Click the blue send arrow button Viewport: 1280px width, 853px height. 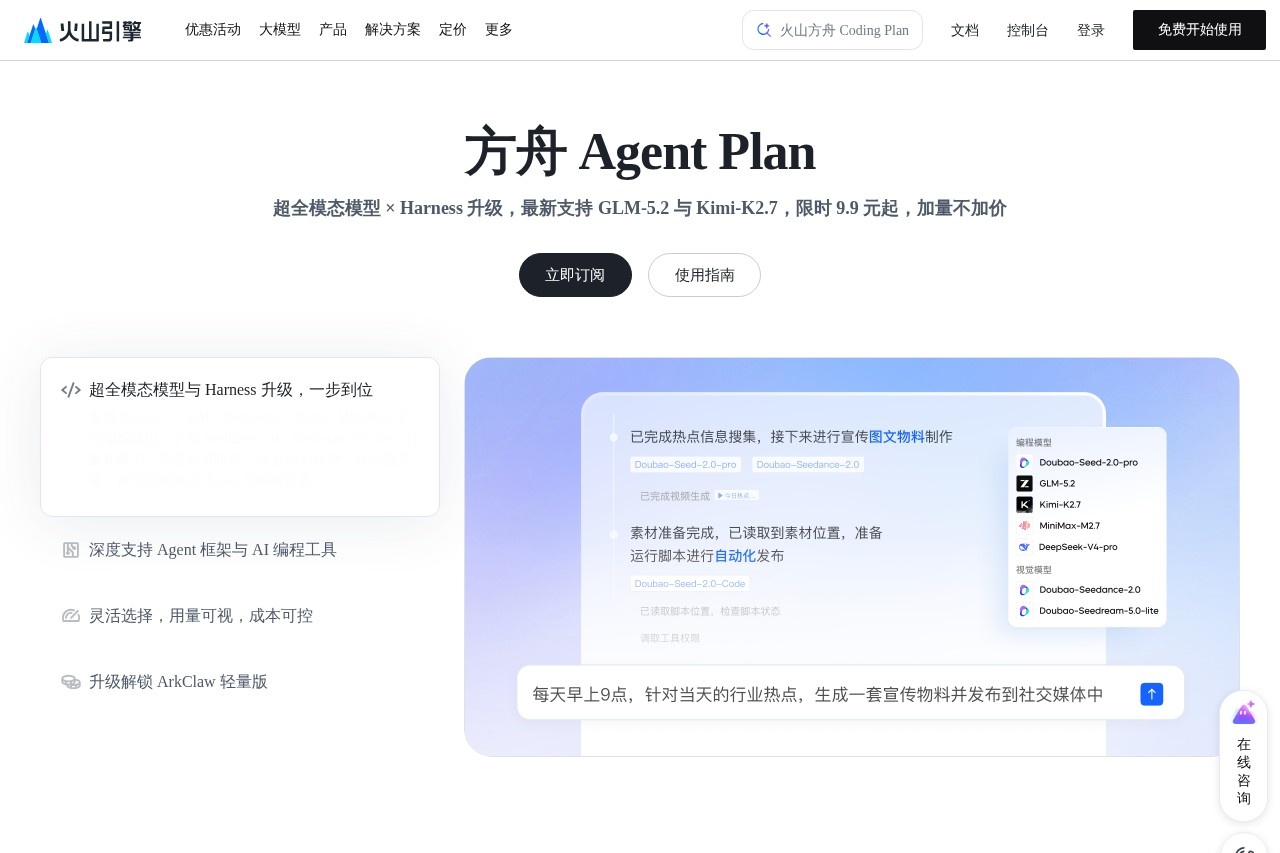[1152, 694]
